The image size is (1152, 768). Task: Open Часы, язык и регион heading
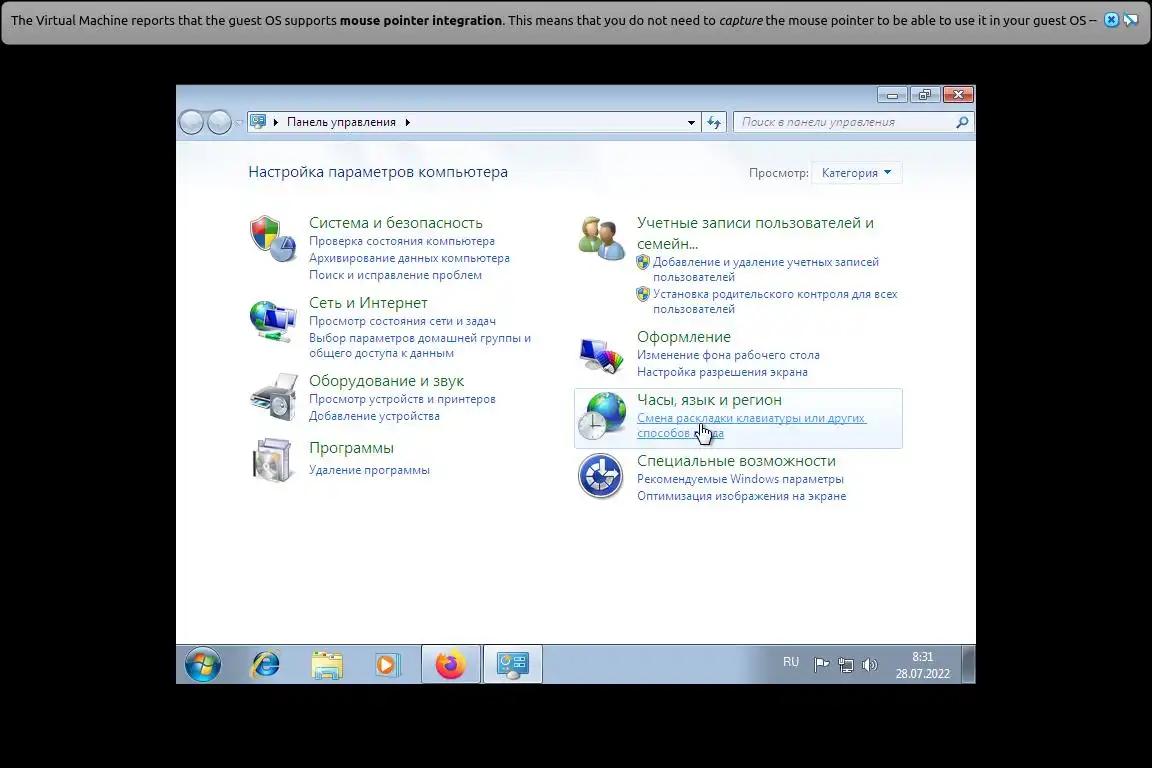pyautogui.click(x=710, y=400)
